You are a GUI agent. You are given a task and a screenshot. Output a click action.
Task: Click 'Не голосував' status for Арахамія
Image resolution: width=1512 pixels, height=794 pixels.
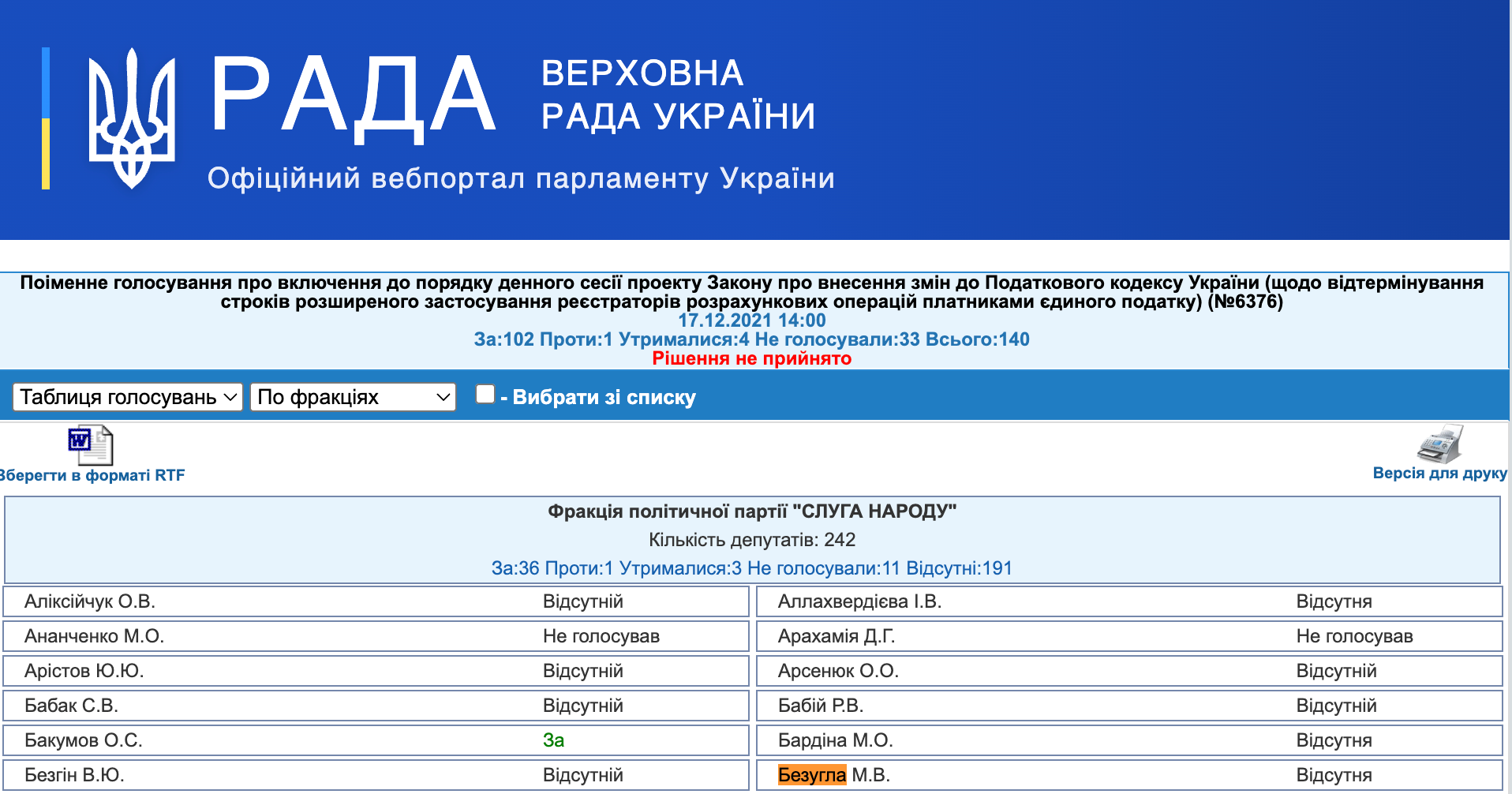tap(1355, 636)
